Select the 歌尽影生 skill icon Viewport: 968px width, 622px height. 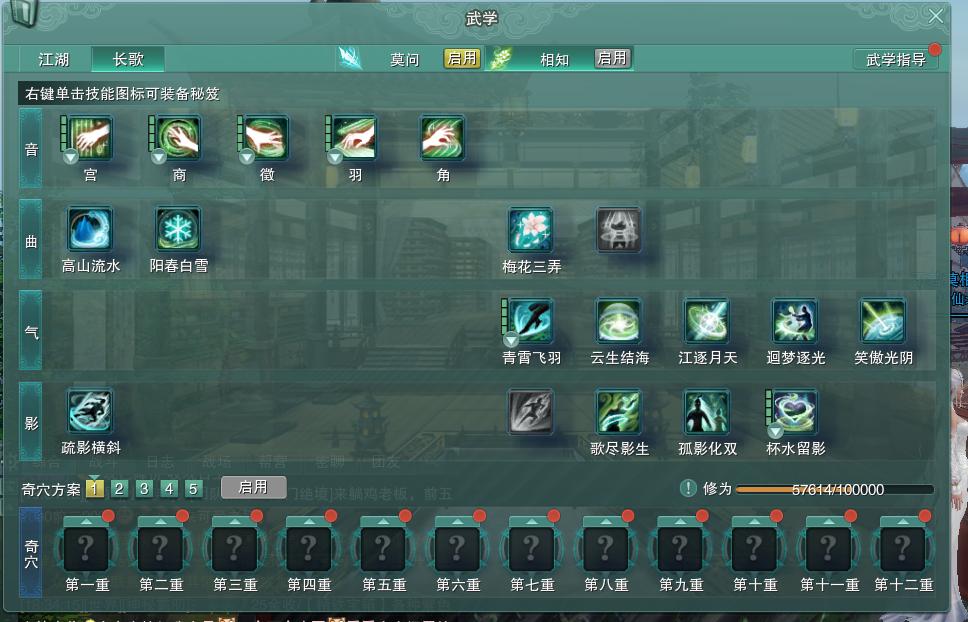[619, 412]
